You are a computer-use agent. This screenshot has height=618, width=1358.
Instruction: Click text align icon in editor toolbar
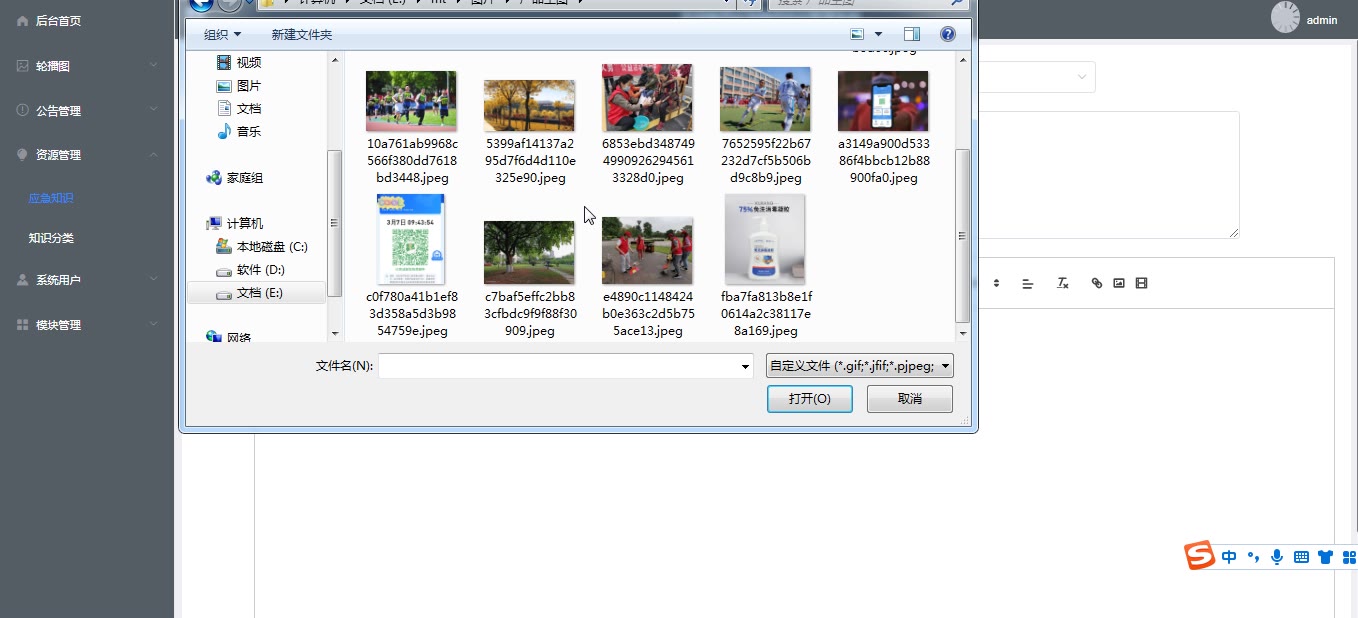[x=1027, y=283]
